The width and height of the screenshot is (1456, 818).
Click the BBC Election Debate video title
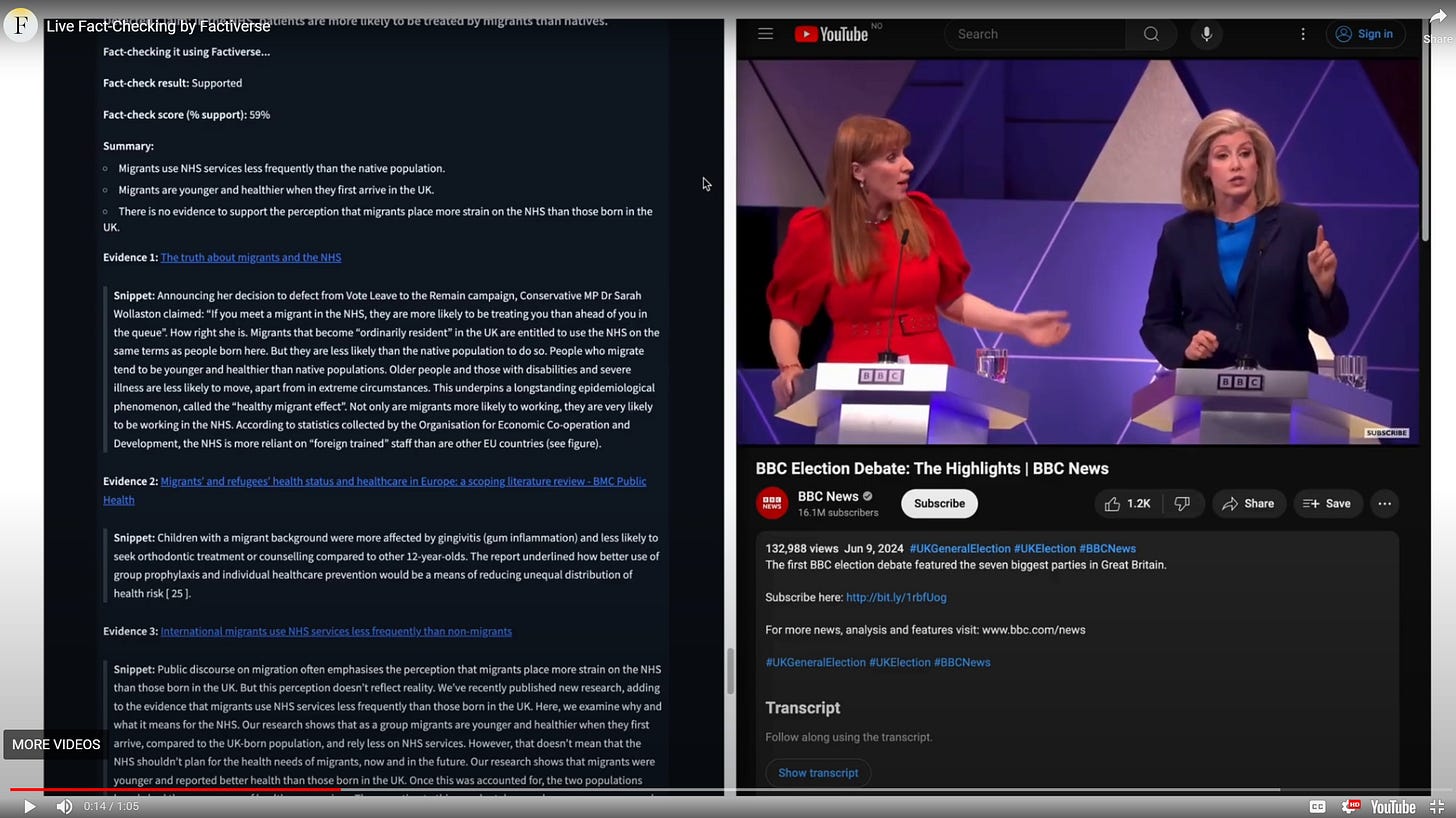[x=932, y=468]
